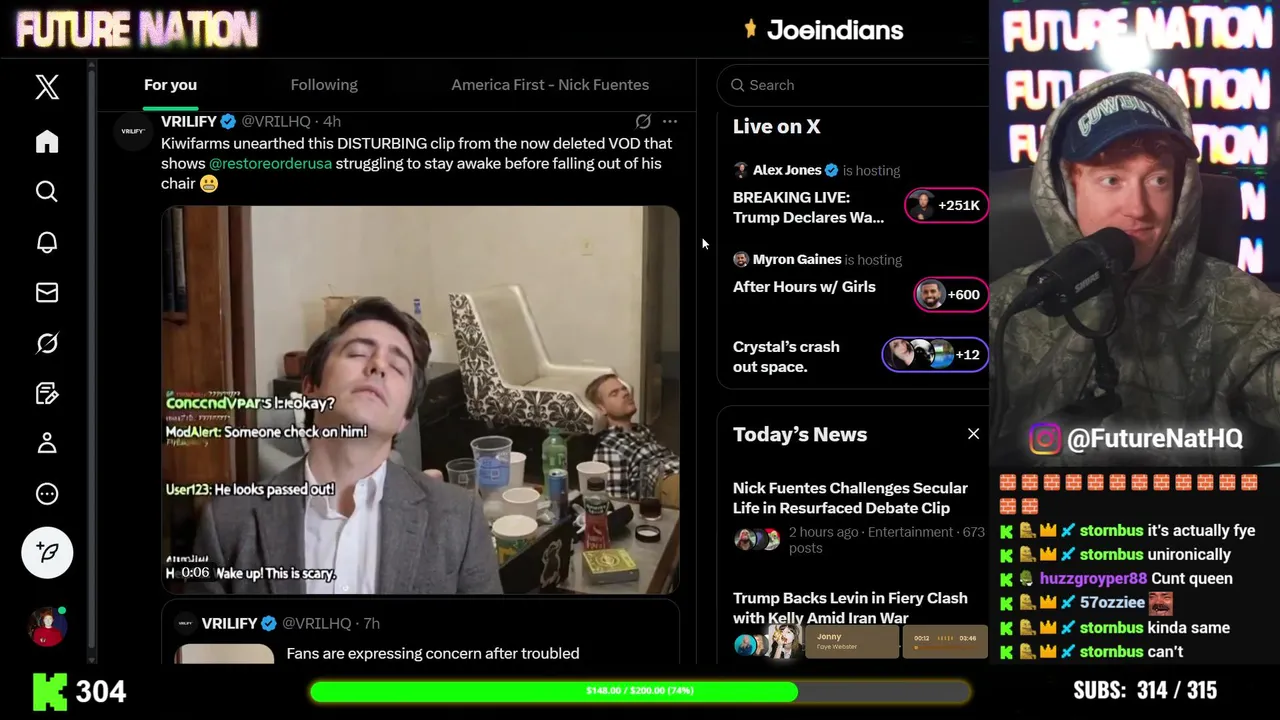Click the Live on X heading
This screenshot has height=720, width=1280.
pos(776,126)
